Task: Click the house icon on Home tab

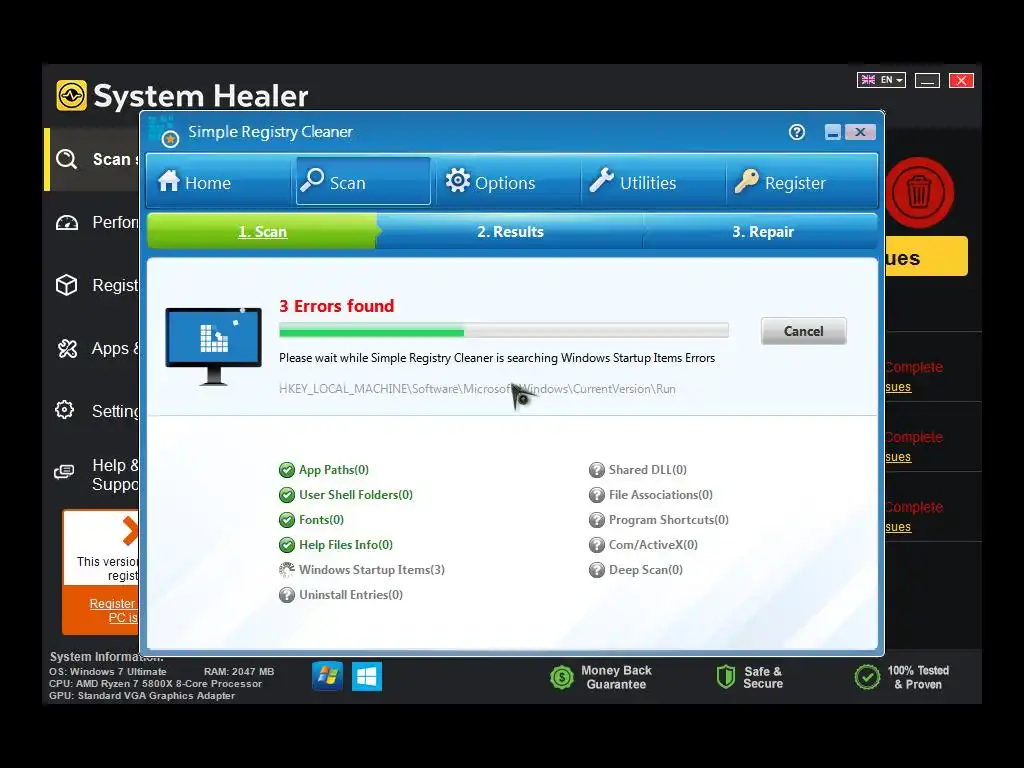Action: click(x=168, y=180)
